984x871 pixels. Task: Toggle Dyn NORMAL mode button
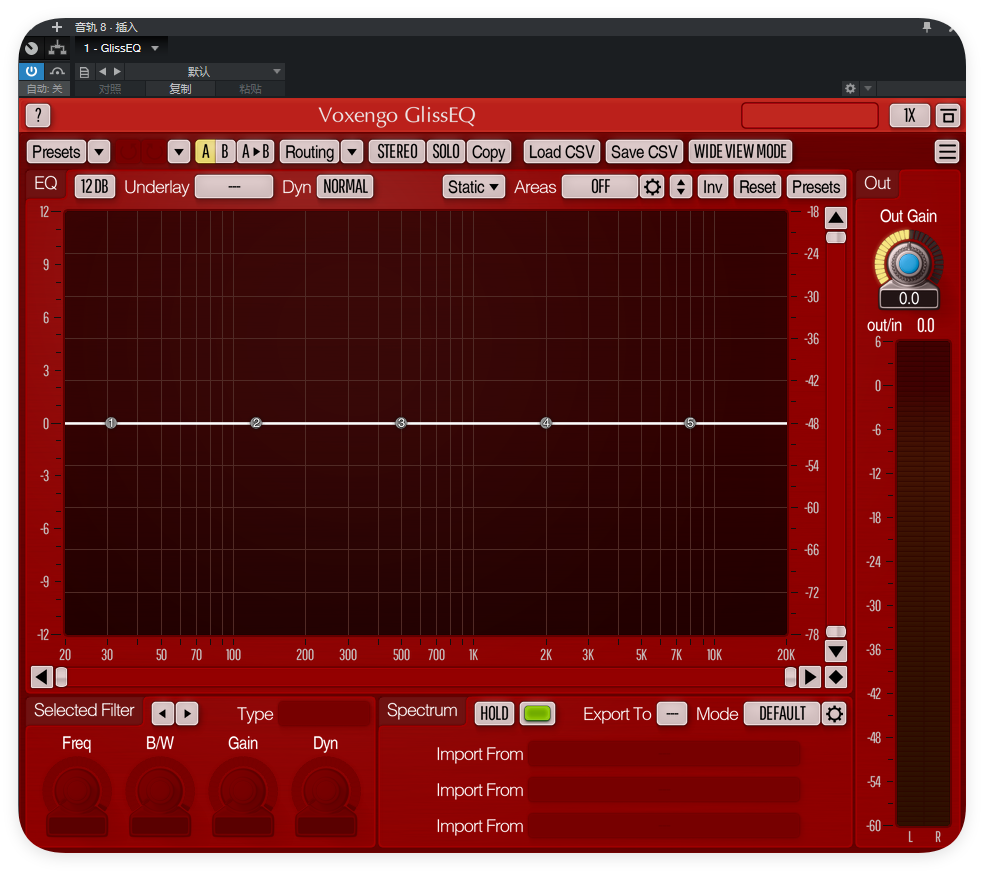345,187
